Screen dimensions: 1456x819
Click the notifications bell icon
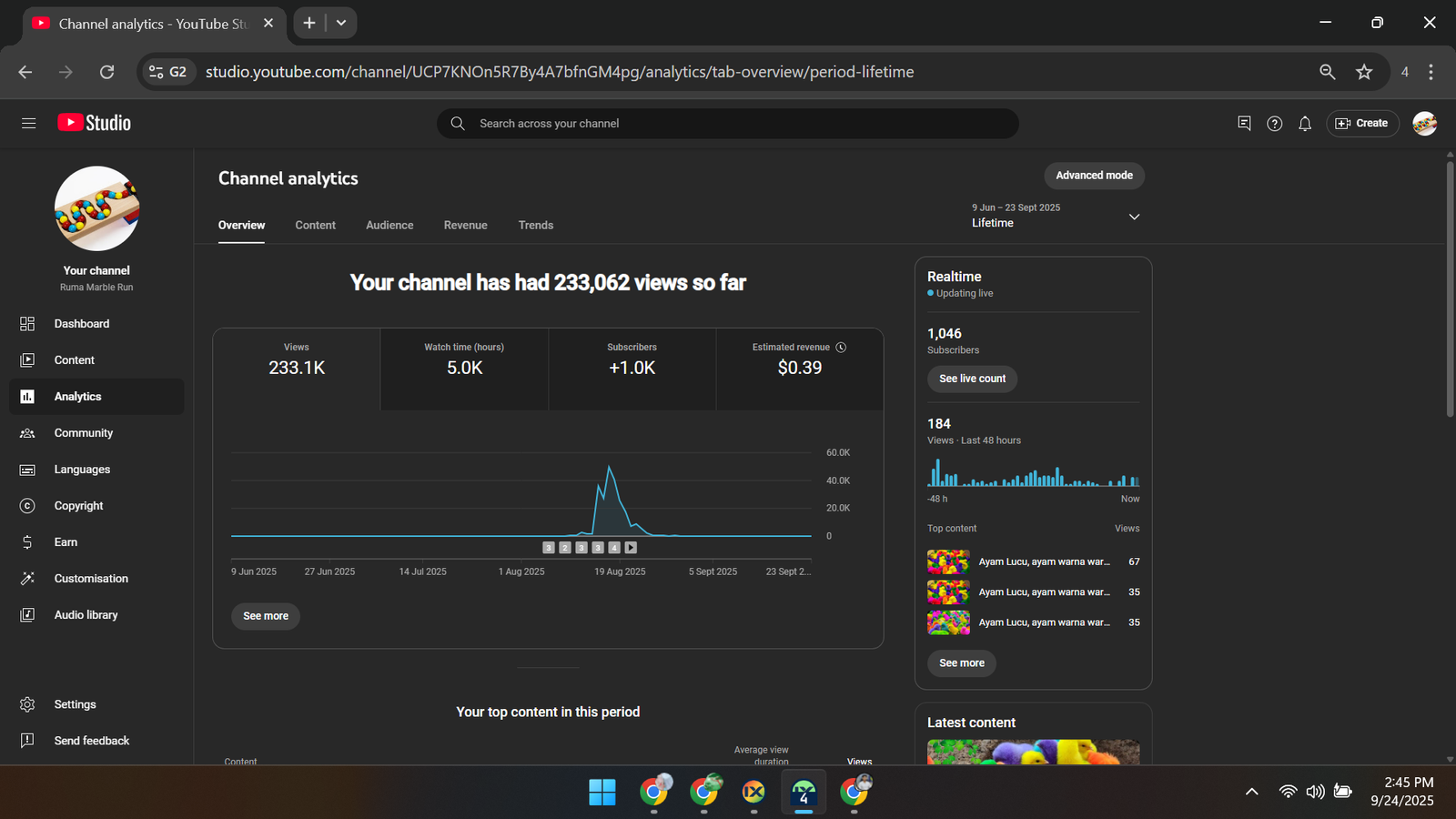pos(1305,124)
